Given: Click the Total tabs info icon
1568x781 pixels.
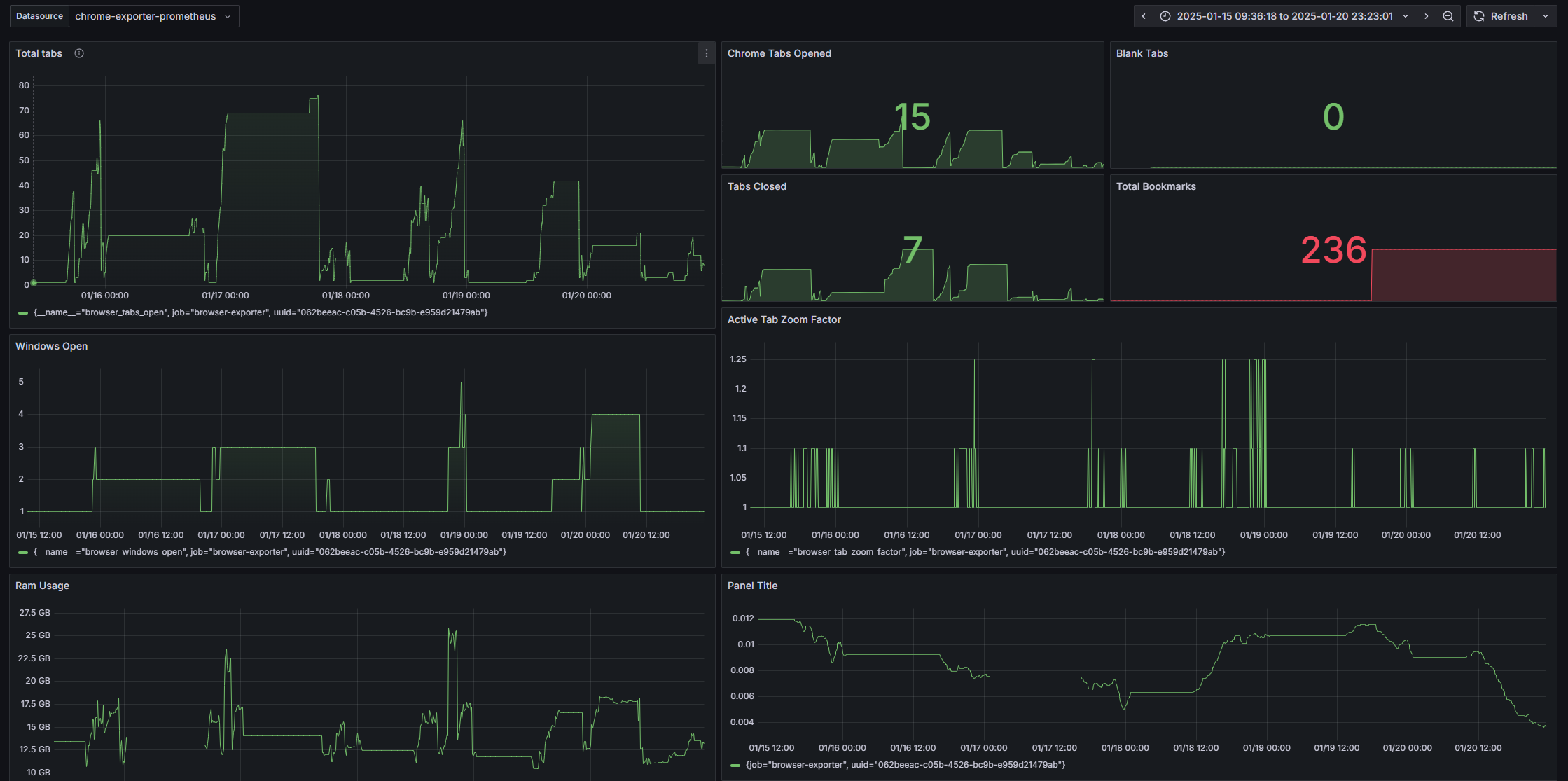Looking at the screenshot, I should point(79,53).
